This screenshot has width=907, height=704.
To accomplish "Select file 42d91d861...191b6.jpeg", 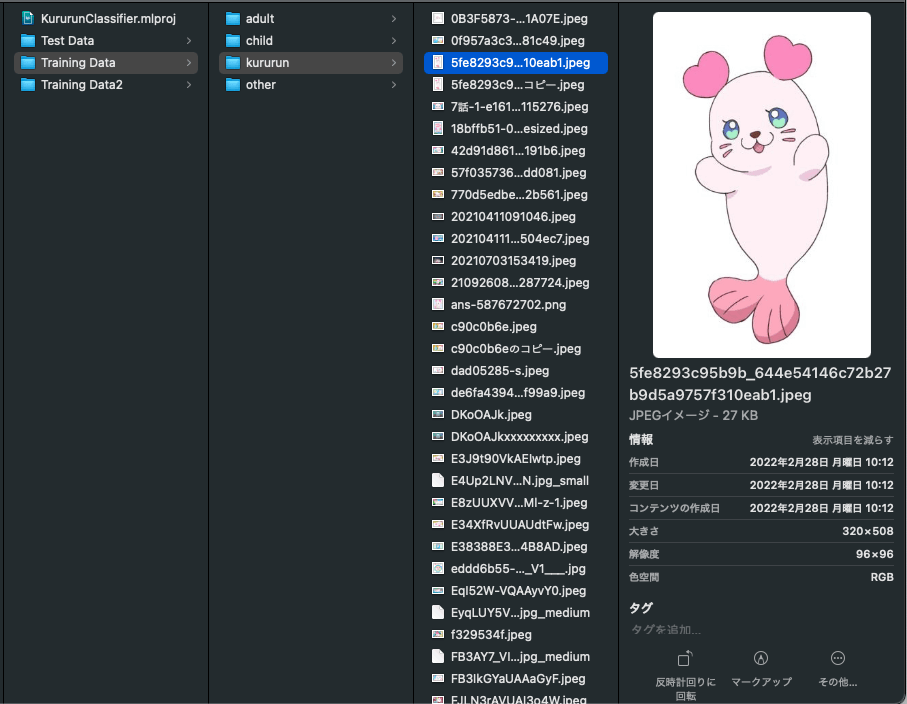I will click(516, 150).
